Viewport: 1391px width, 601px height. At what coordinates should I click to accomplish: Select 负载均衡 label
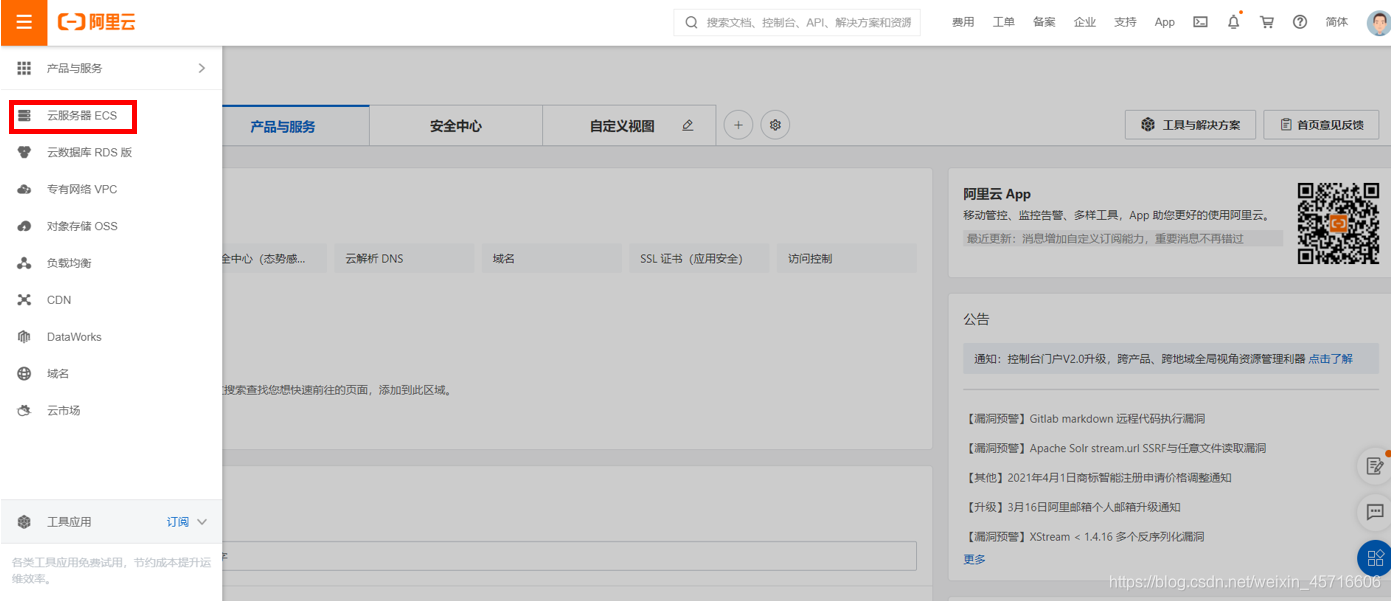tap(69, 263)
